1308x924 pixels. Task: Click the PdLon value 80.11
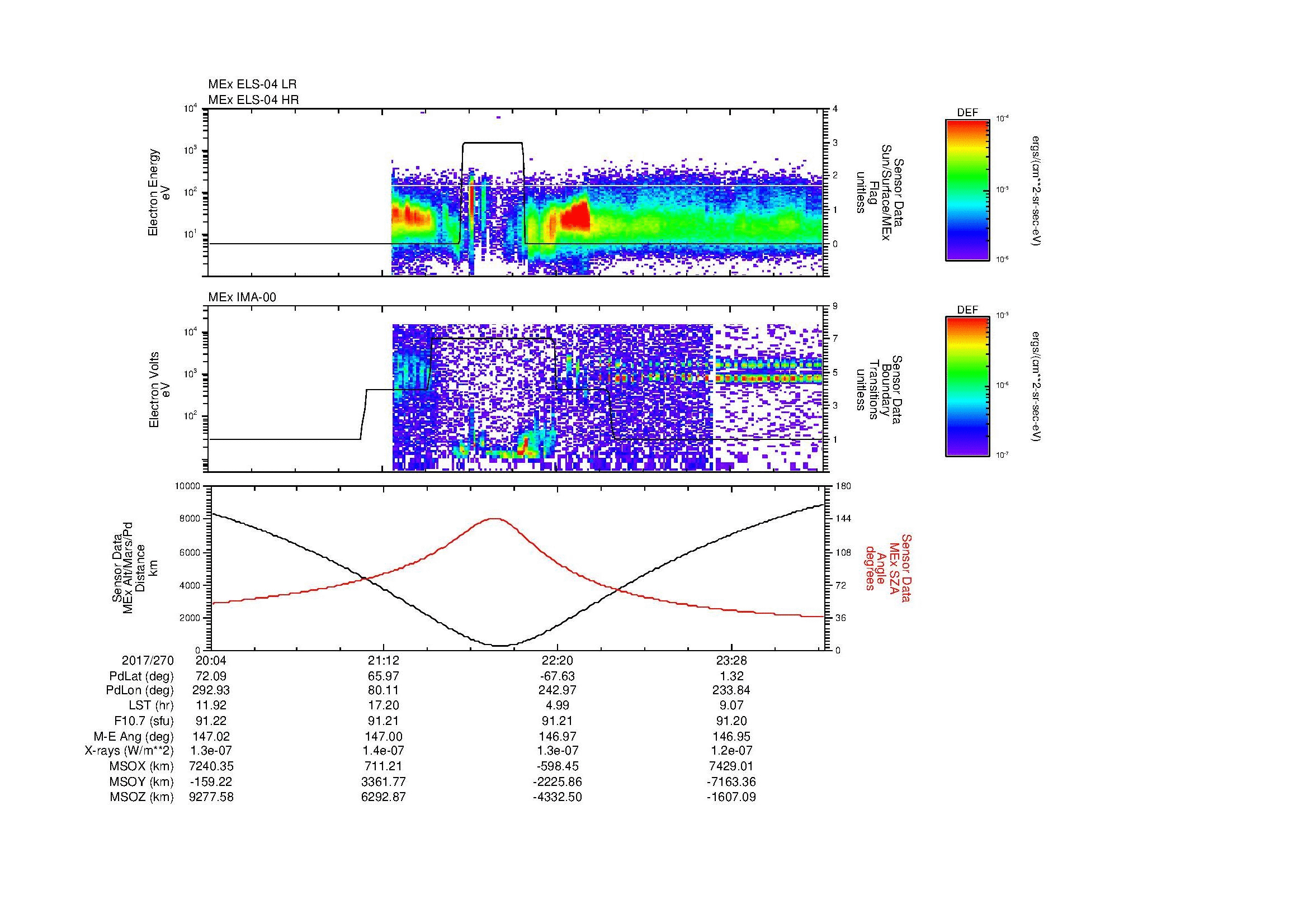(384, 691)
